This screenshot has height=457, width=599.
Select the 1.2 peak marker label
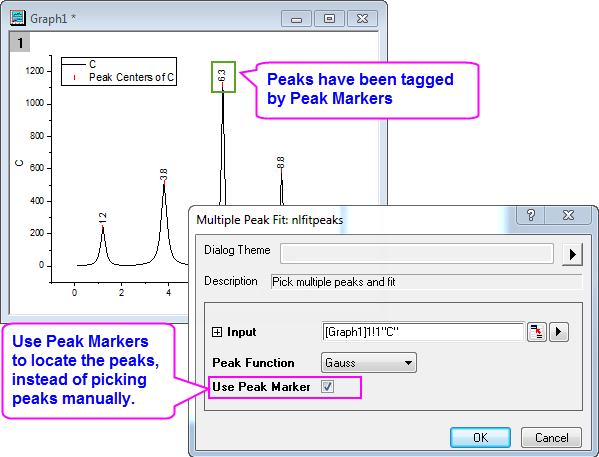coord(102,218)
